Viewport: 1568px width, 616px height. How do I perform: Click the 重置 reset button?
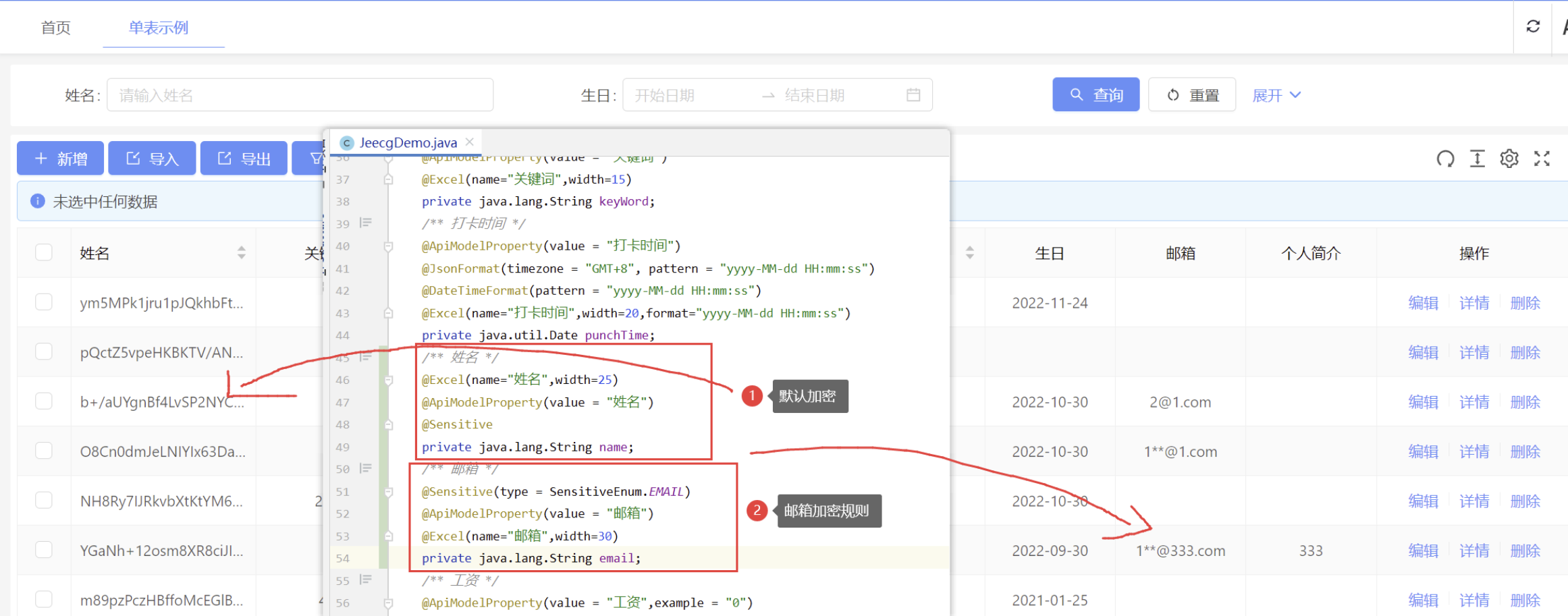tap(1192, 94)
